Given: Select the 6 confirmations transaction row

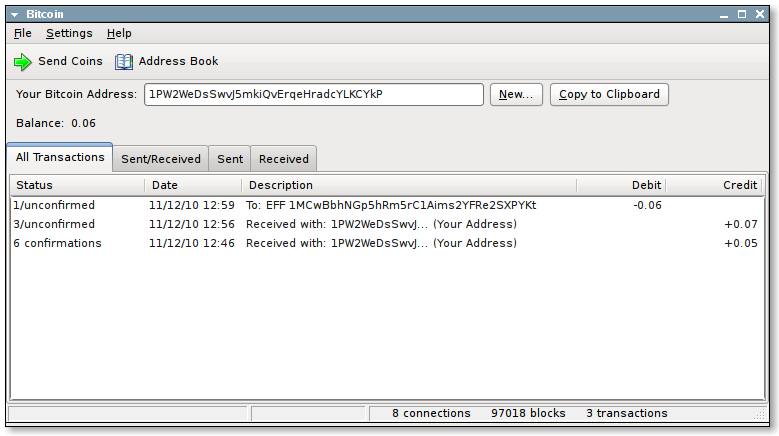Looking at the screenshot, I should click(387, 243).
